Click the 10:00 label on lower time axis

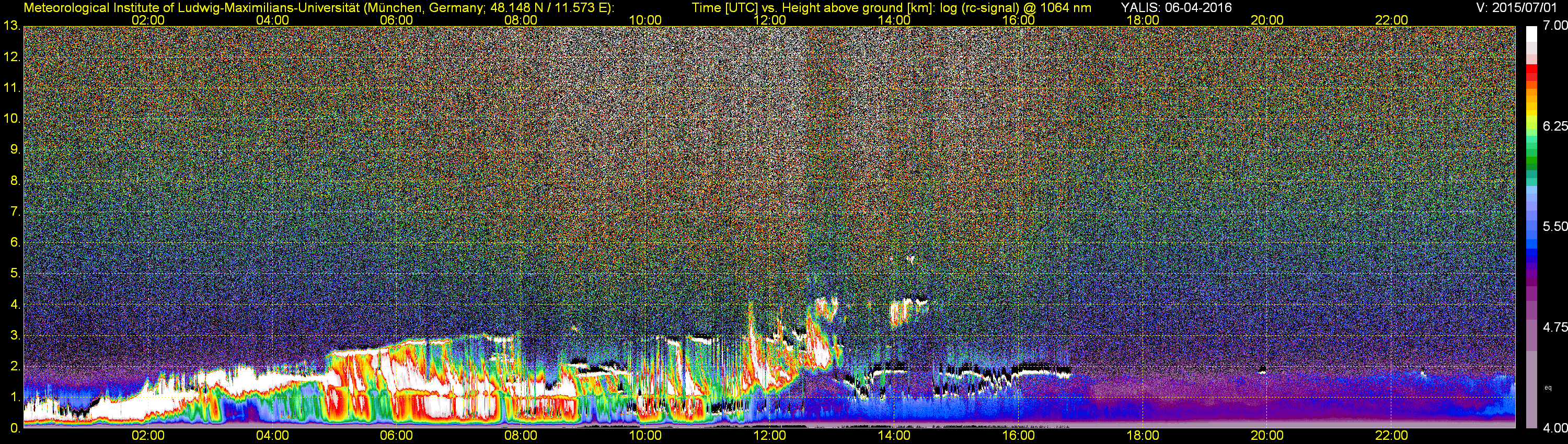pos(645,436)
